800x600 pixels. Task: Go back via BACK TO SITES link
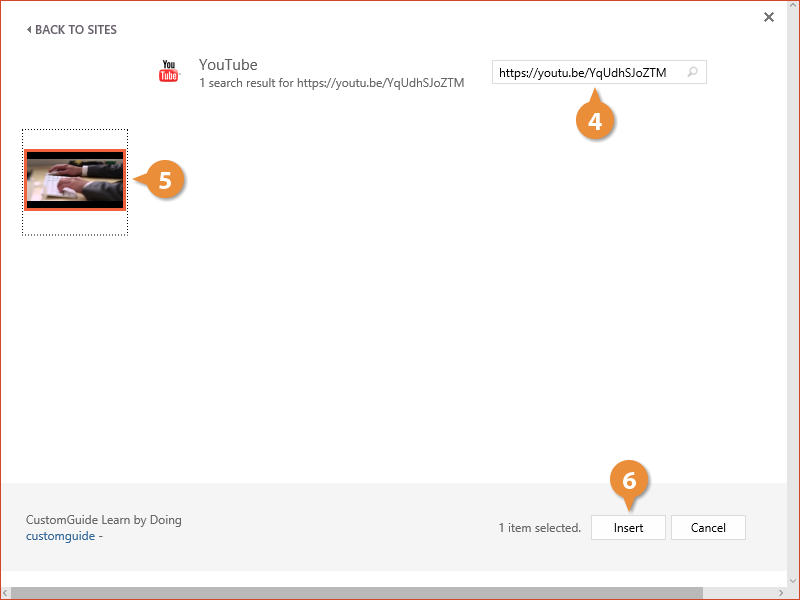pyautogui.click(x=75, y=30)
